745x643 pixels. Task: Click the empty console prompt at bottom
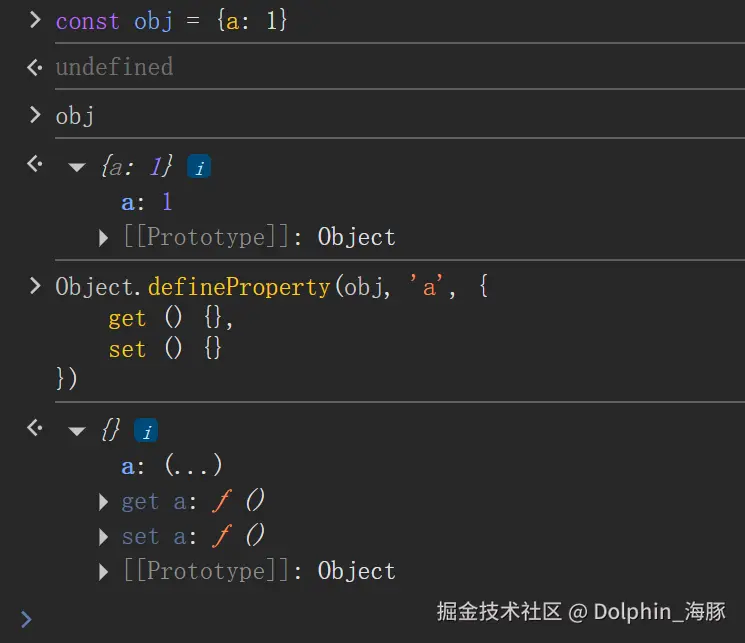click(300, 620)
